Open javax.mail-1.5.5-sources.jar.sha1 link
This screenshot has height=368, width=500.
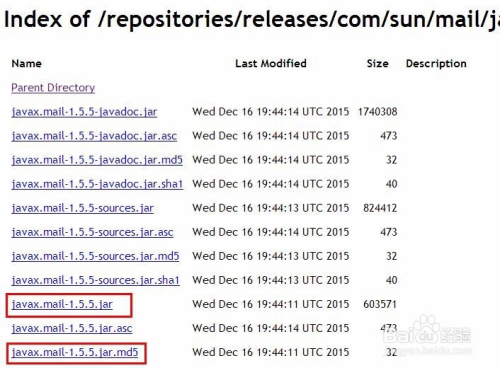coord(96,280)
